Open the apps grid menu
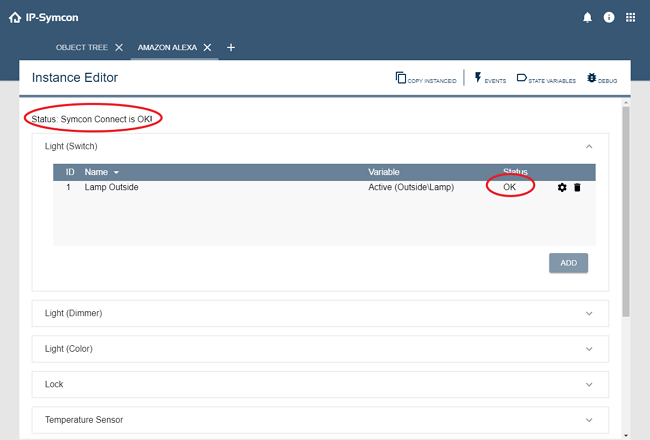This screenshot has width=650, height=440. [631, 17]
